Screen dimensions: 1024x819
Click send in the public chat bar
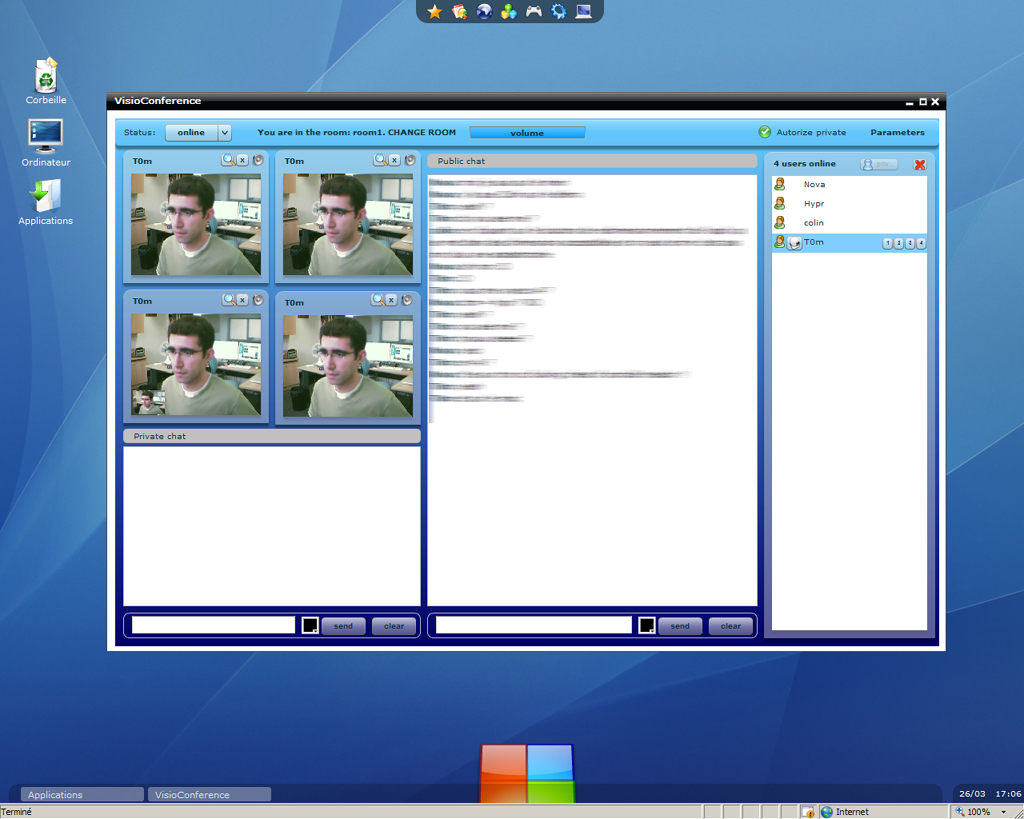coord(680,626)
